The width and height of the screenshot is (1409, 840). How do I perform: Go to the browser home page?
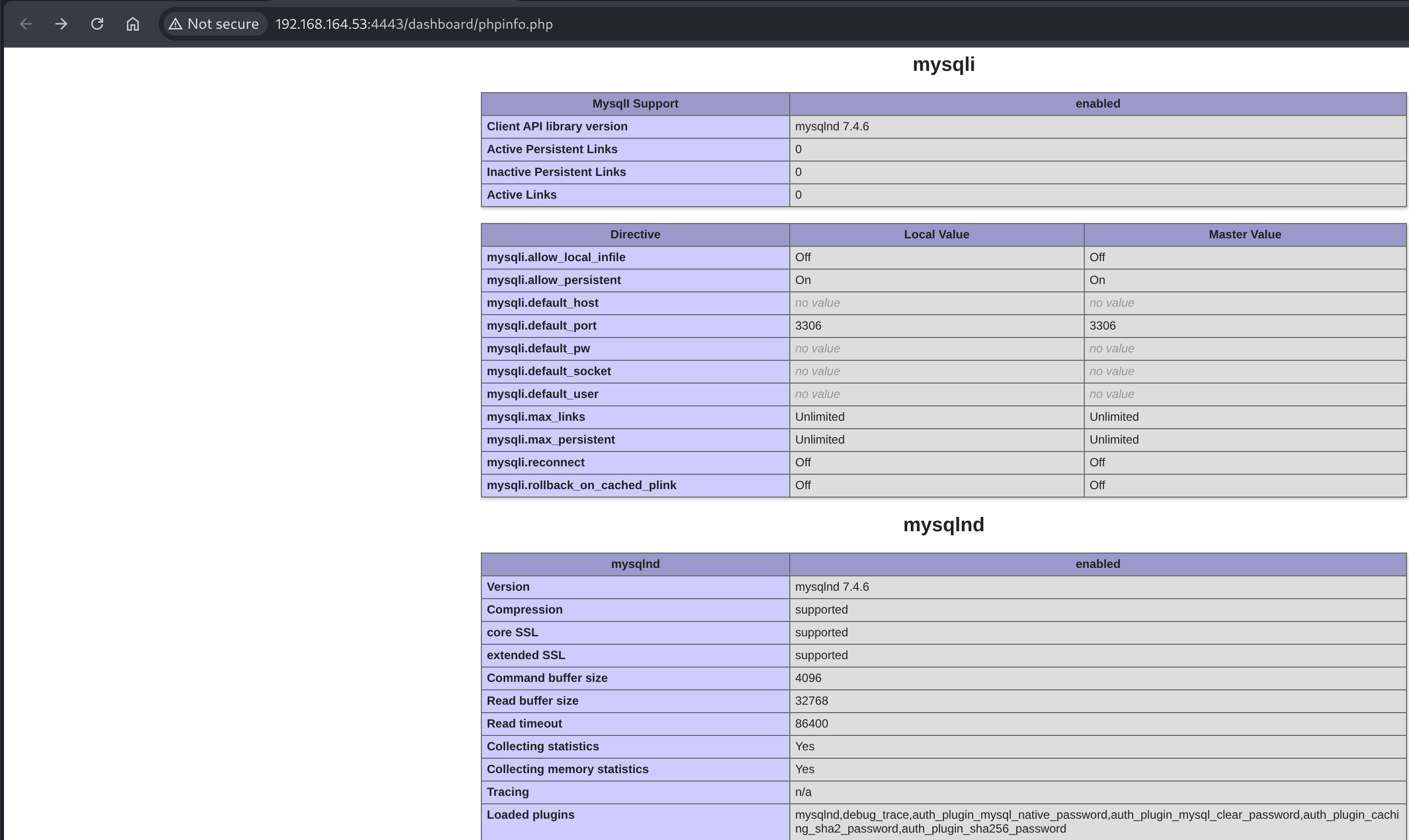click(132, 24)
